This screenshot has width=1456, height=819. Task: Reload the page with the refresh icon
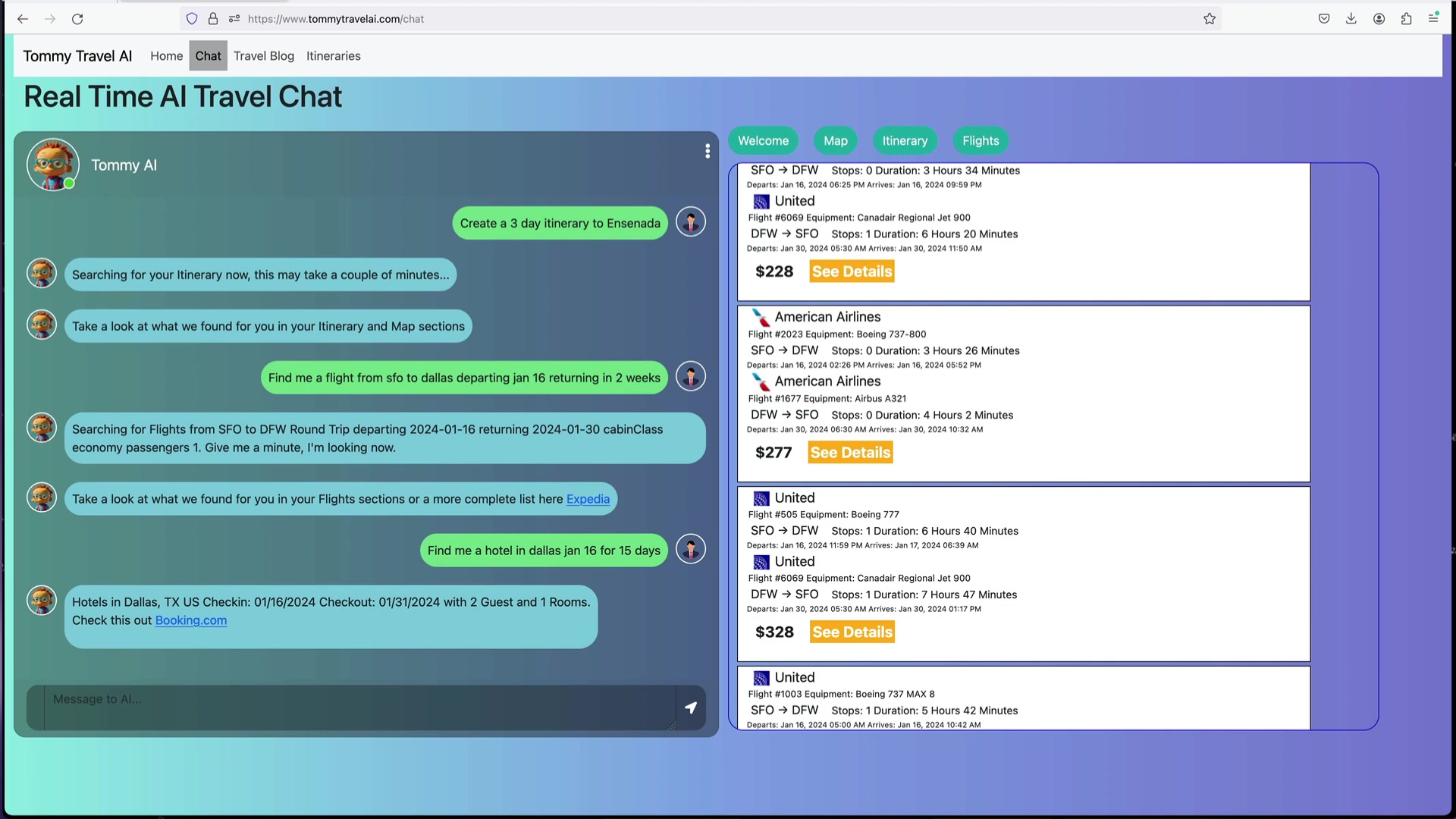[x=77, y=19]
